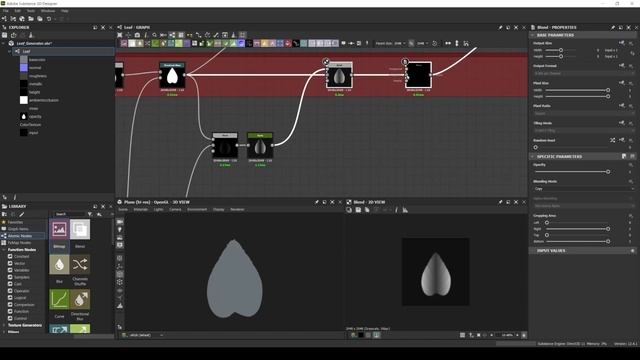The image size is (640, 360).
Task: Collapse the Function Nodes category
Action: click(x=4, y=250)
